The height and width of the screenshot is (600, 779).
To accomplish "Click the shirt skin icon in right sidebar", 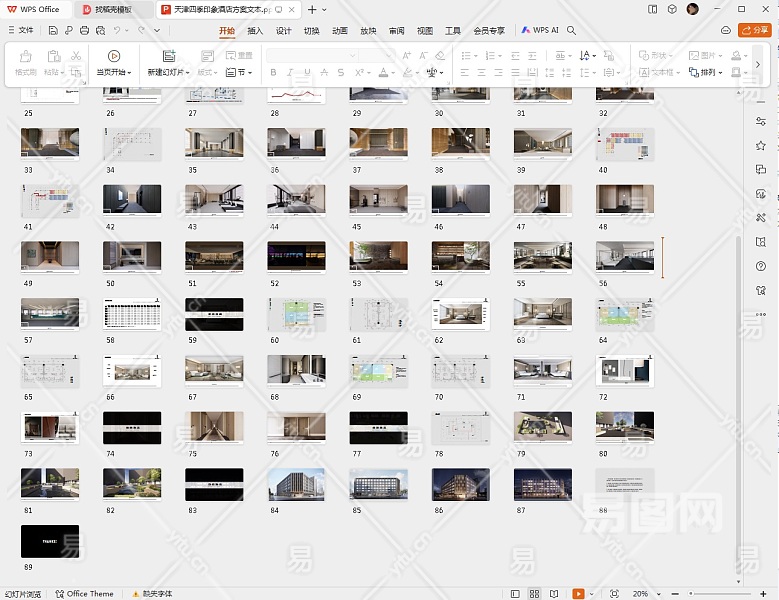I will [x=761, y=289].
